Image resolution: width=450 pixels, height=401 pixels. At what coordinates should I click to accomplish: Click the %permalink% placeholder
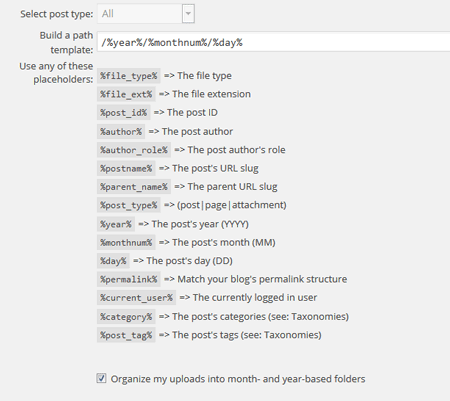click(129, 279)
